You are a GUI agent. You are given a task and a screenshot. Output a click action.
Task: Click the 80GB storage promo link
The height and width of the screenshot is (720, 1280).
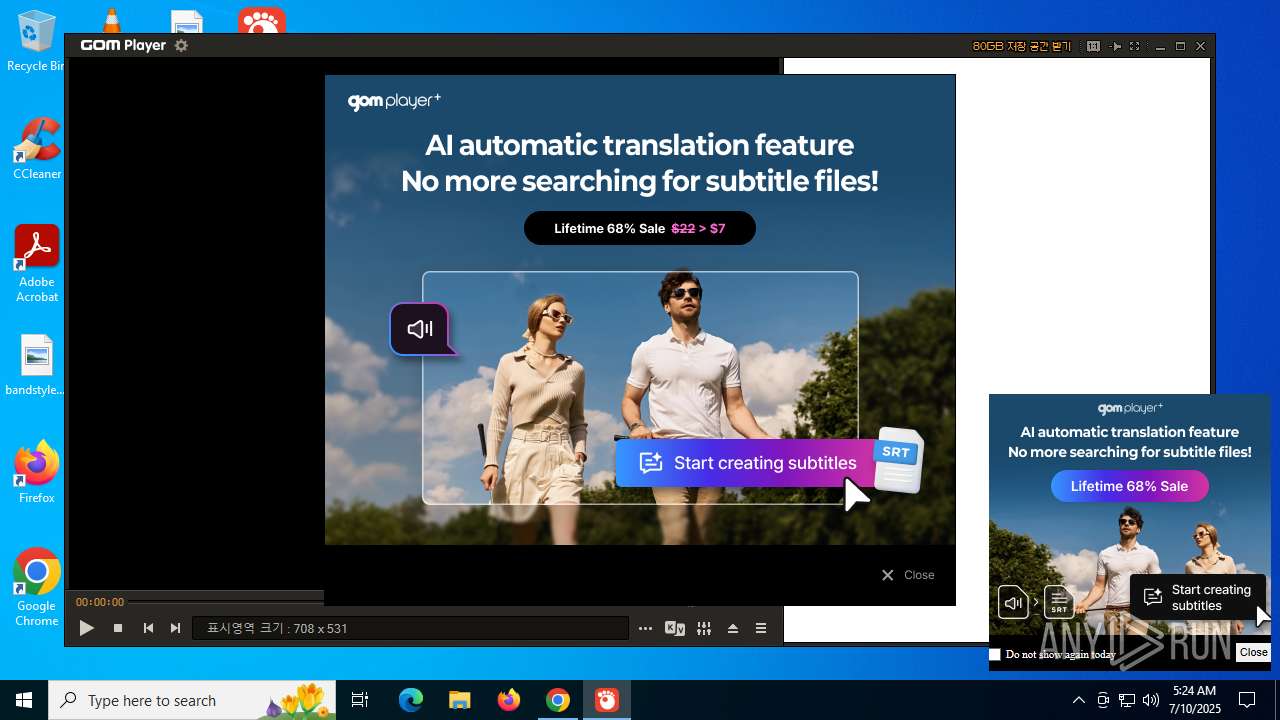click(x=1022, y=46)
